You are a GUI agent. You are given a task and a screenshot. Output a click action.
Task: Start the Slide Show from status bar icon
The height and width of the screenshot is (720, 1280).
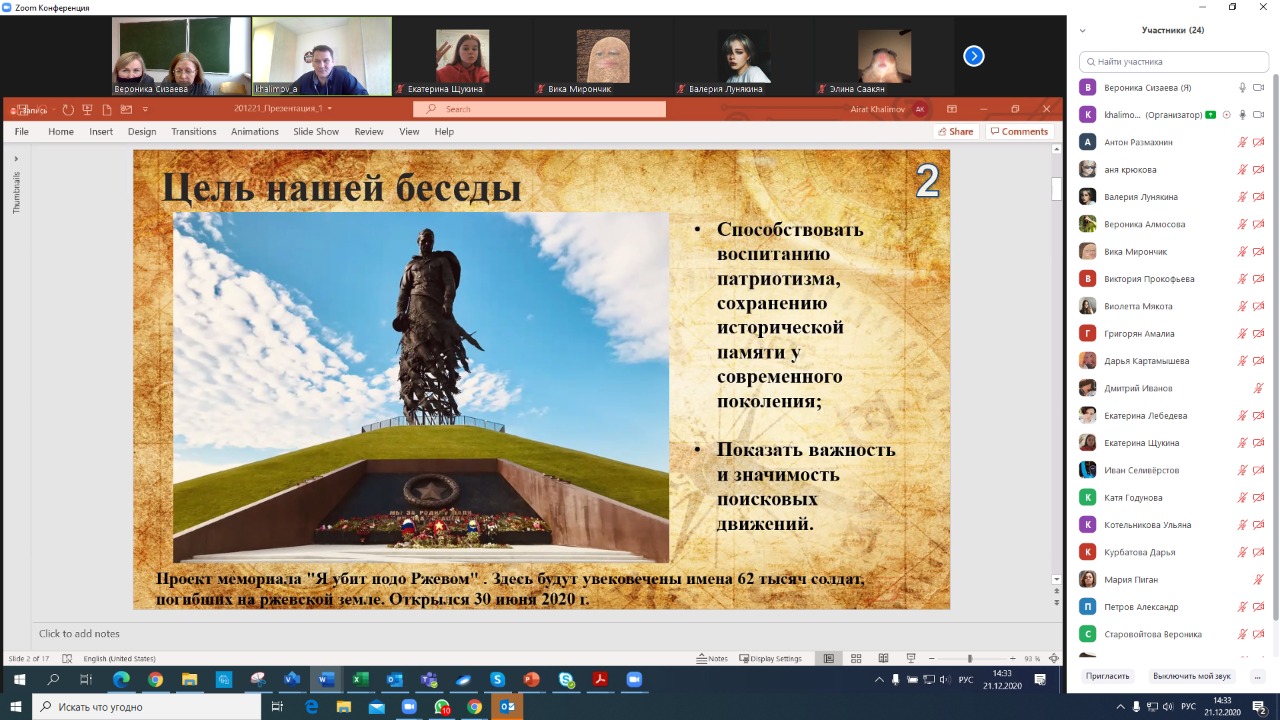click(910, 659)
